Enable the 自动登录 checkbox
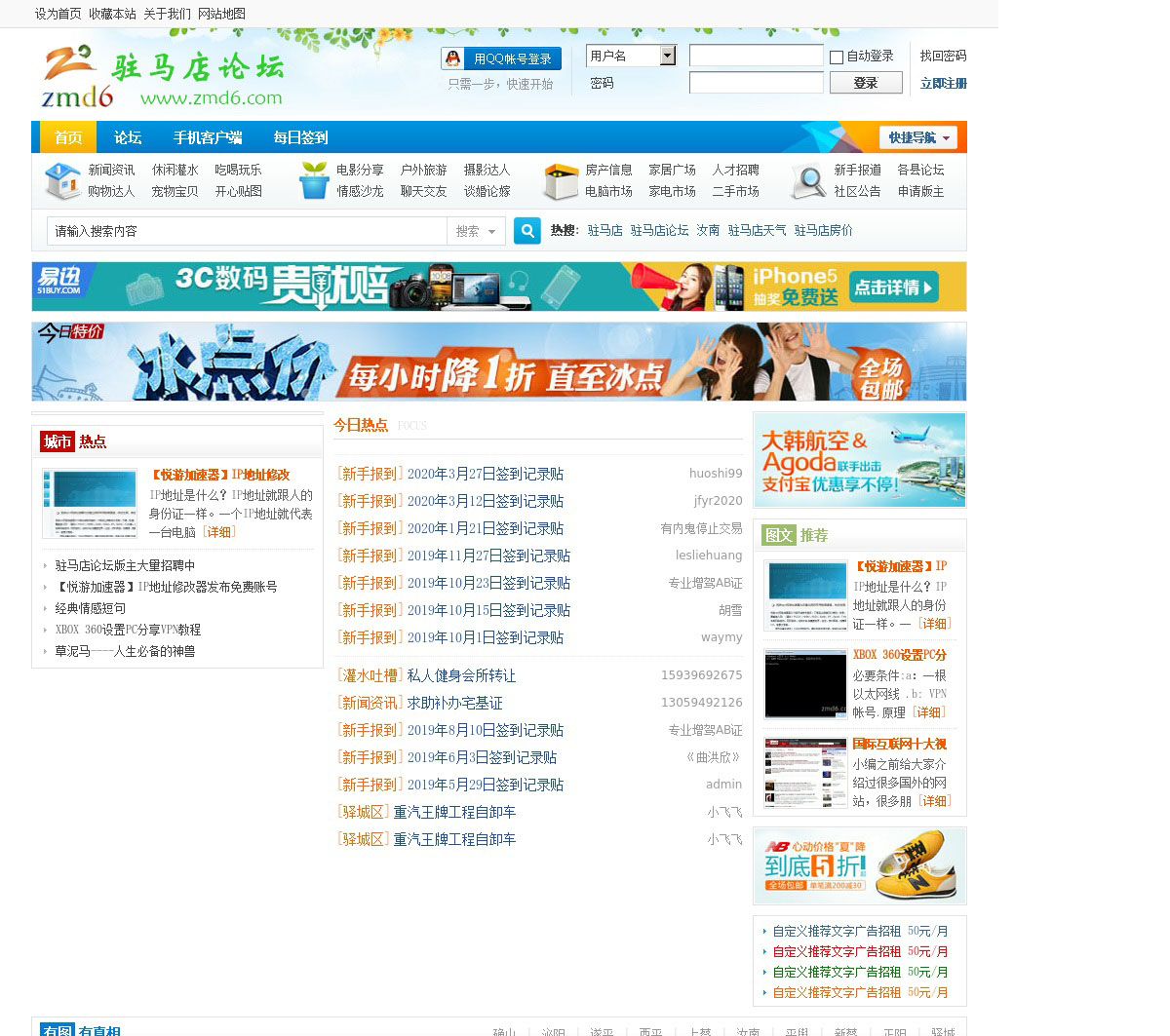1170x1036 pixels. [x=836, y=58]
